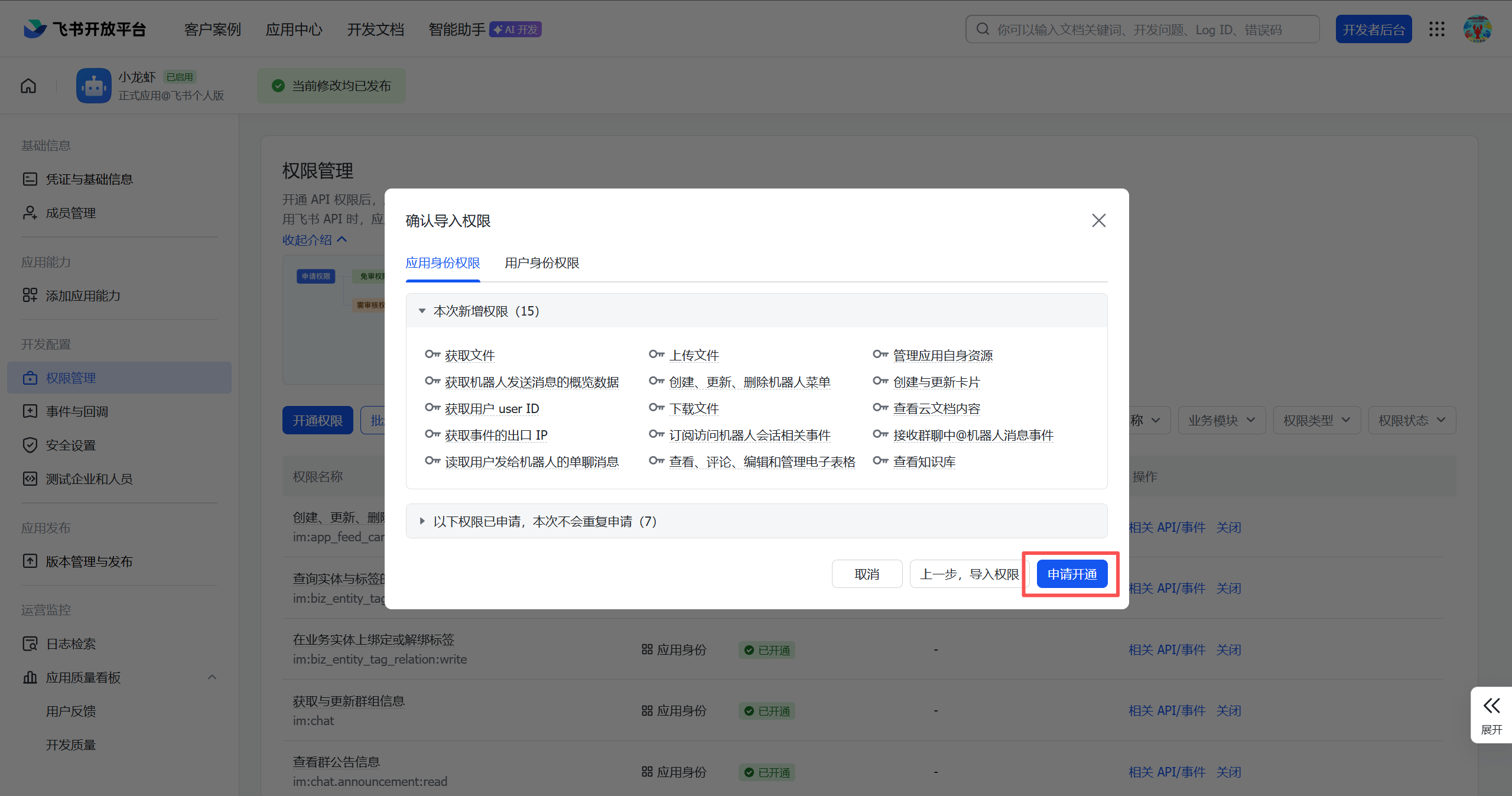The image size is (1512, 796).
Task: Collapse the 本次新增权限 (15) section
Action: point(422,311)
